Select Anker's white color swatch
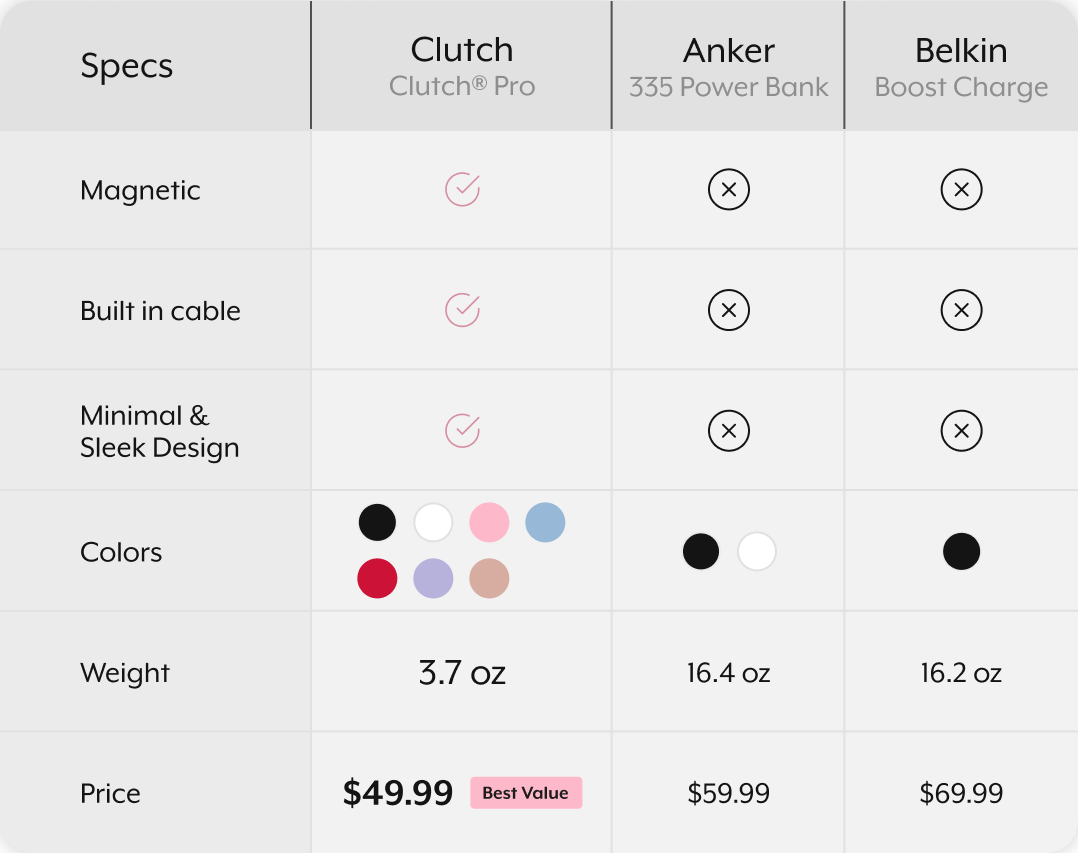The width and height of the screenshot is (1078, 853). [757, 551]
